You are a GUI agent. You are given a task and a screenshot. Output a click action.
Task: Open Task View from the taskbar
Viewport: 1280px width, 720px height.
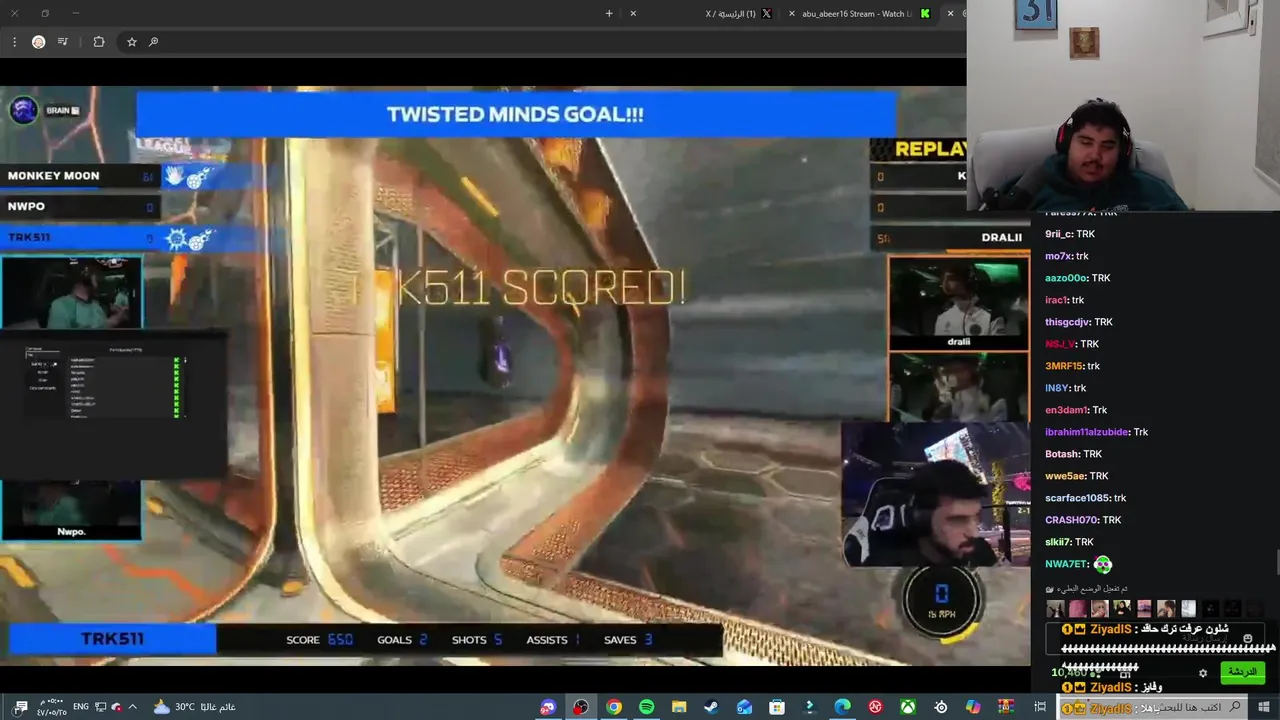[1040, 707]
